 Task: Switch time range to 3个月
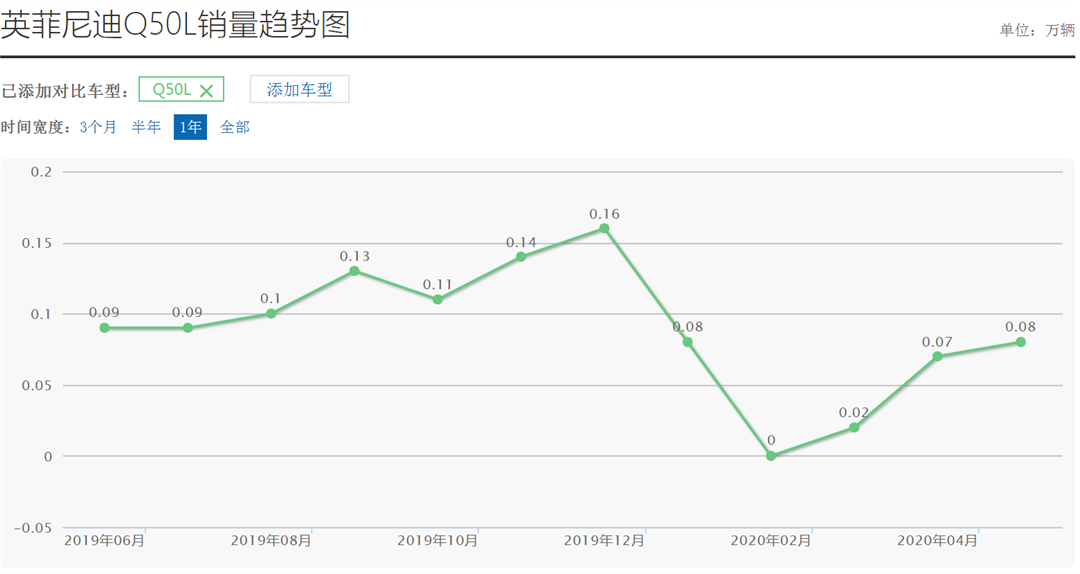(98, 127)
